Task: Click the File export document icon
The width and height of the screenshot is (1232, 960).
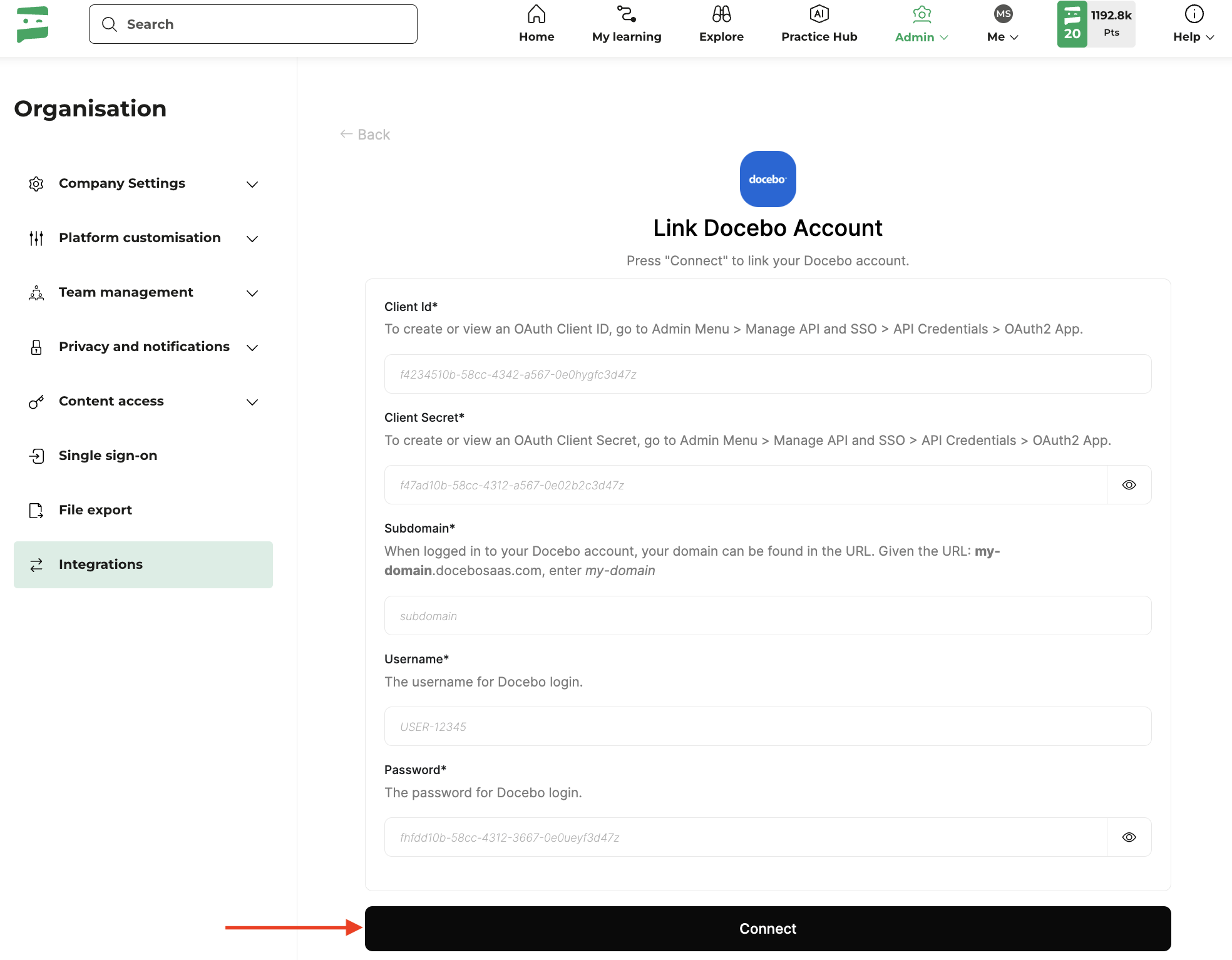Action: click(x=36, y=511)
